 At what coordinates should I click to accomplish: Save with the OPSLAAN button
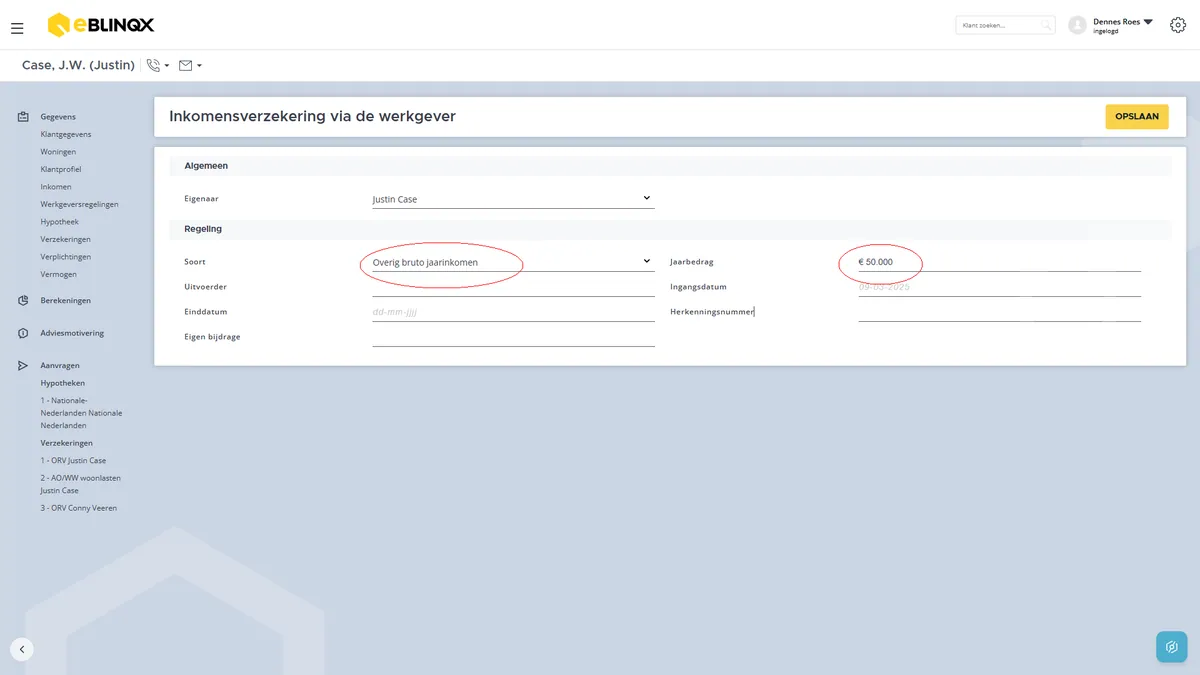[1137, 117]
